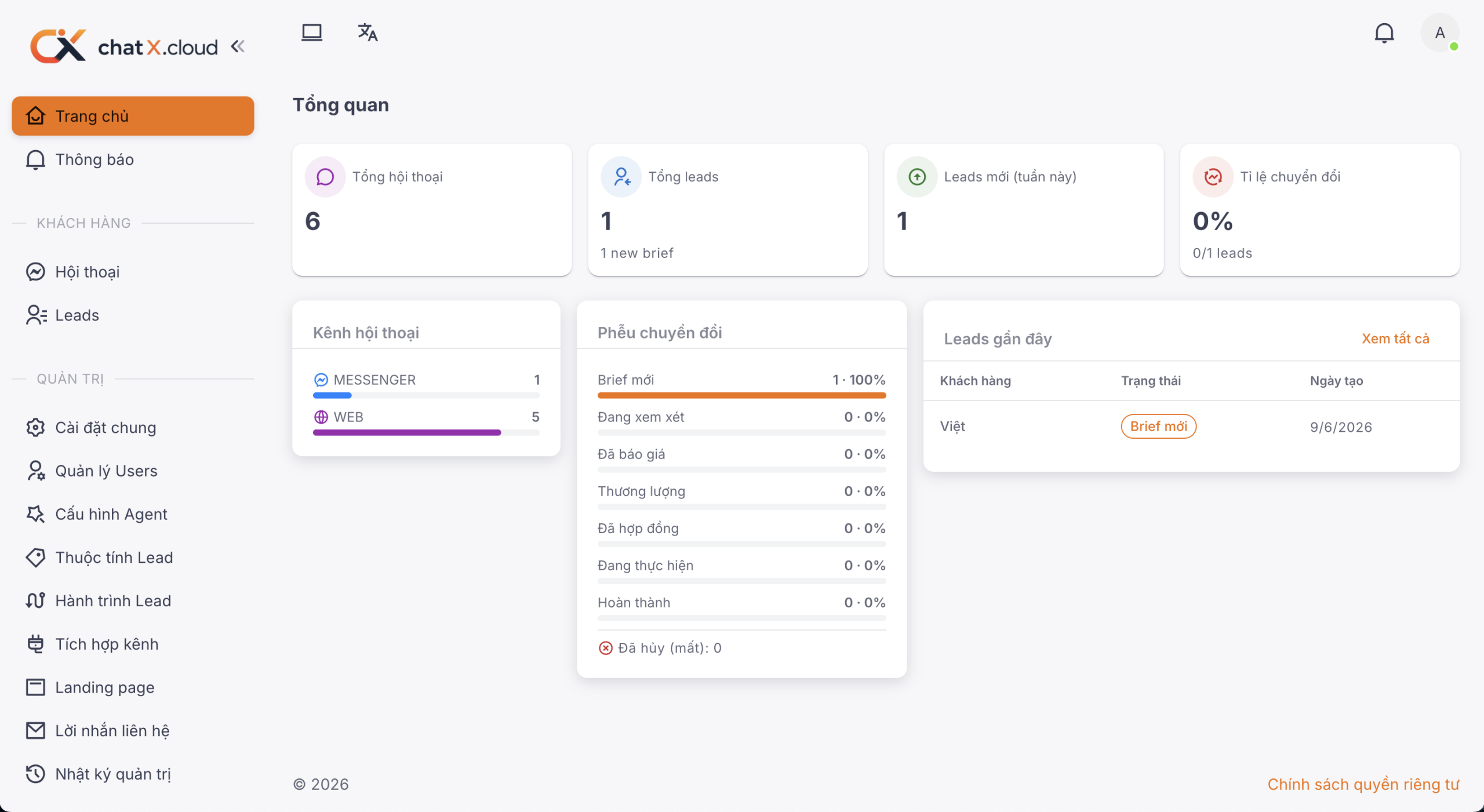Viewport: 1484px width, 812px height.
Task: Click the user-gear icon beside Quản lý Users
Action: coord(36,471)
